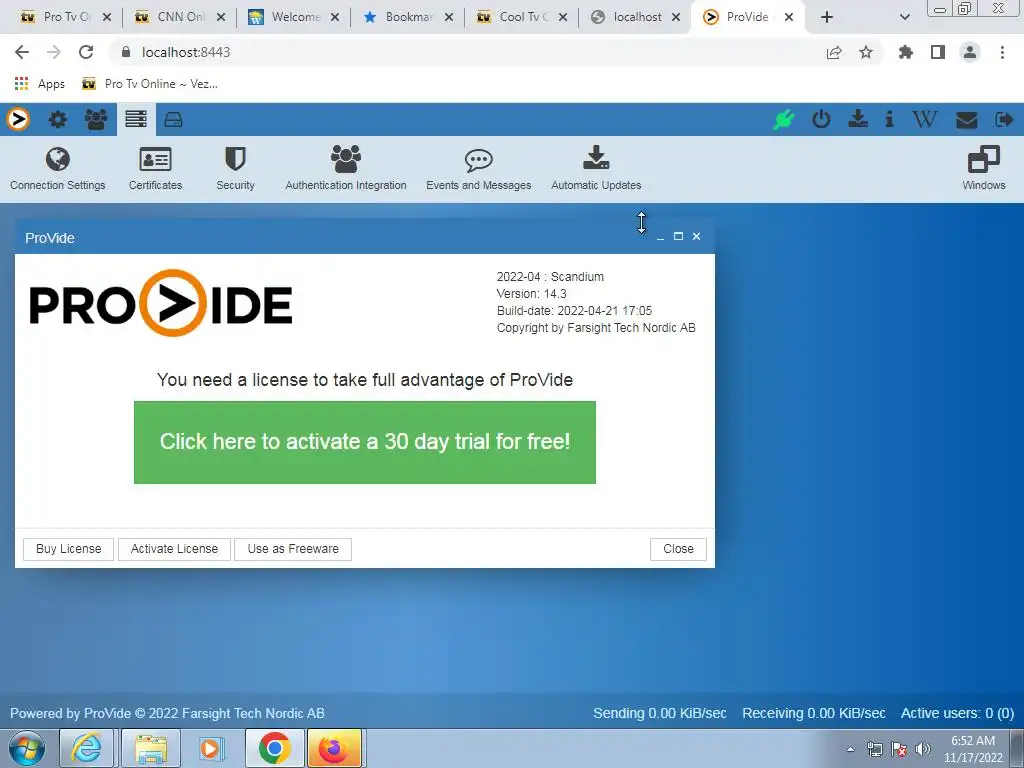Show hidden system tray icons arrow
This screenshot has width=1024, height=768.
point(850,749)
